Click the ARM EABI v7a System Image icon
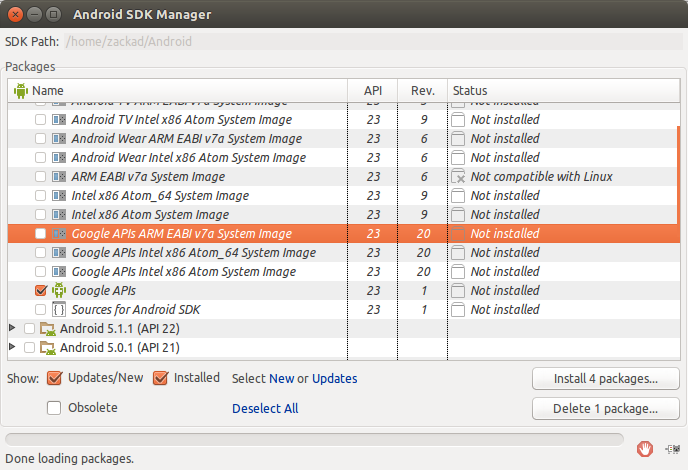 (59, 176)
